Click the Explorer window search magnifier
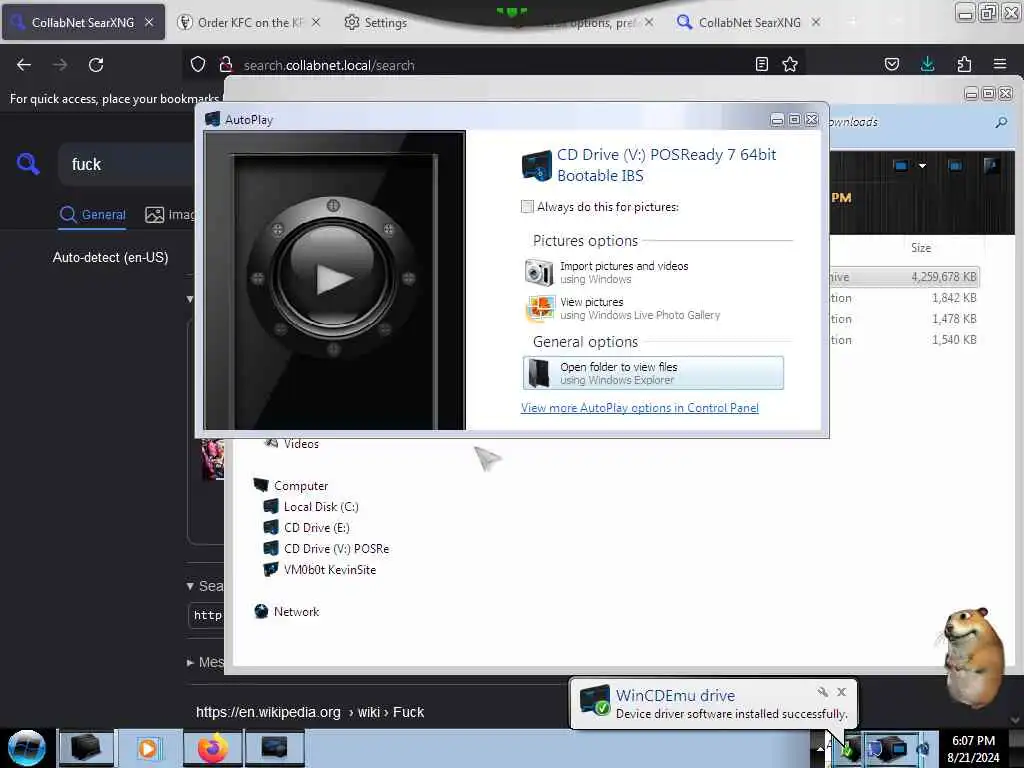 (x=1001, y=122)
